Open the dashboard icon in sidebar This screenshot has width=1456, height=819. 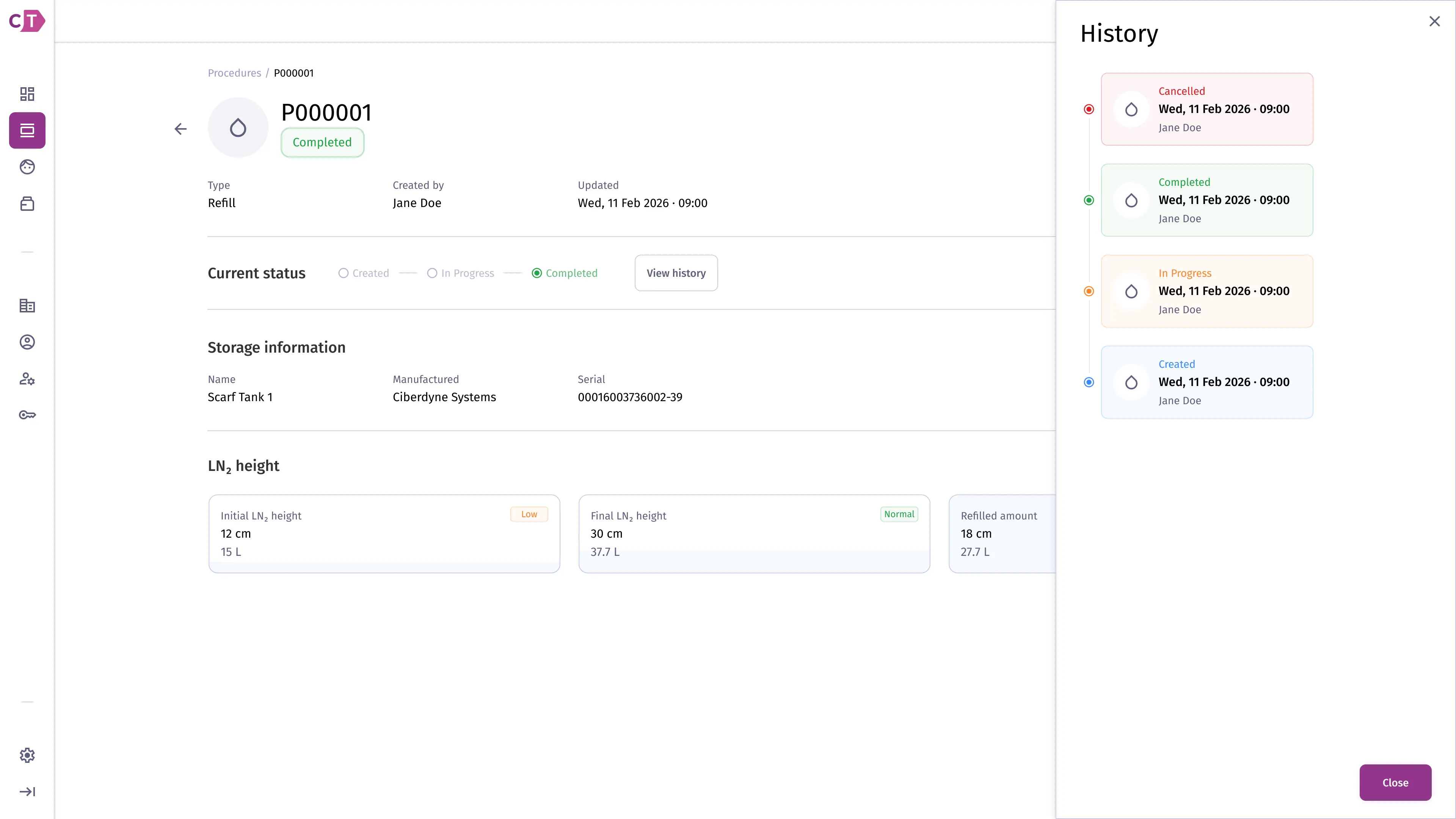[27, 94]
